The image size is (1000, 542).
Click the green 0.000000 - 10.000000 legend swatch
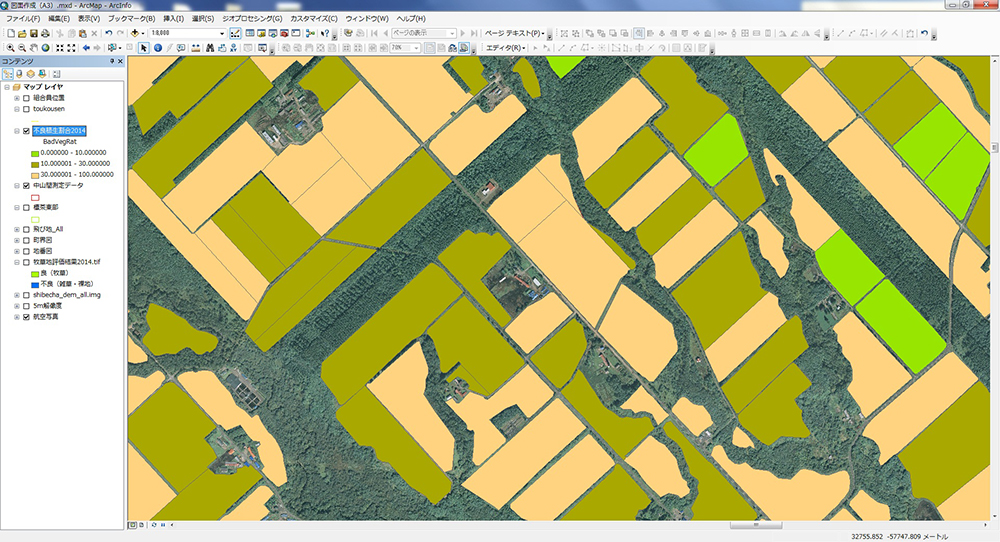(x=35, y=152)
